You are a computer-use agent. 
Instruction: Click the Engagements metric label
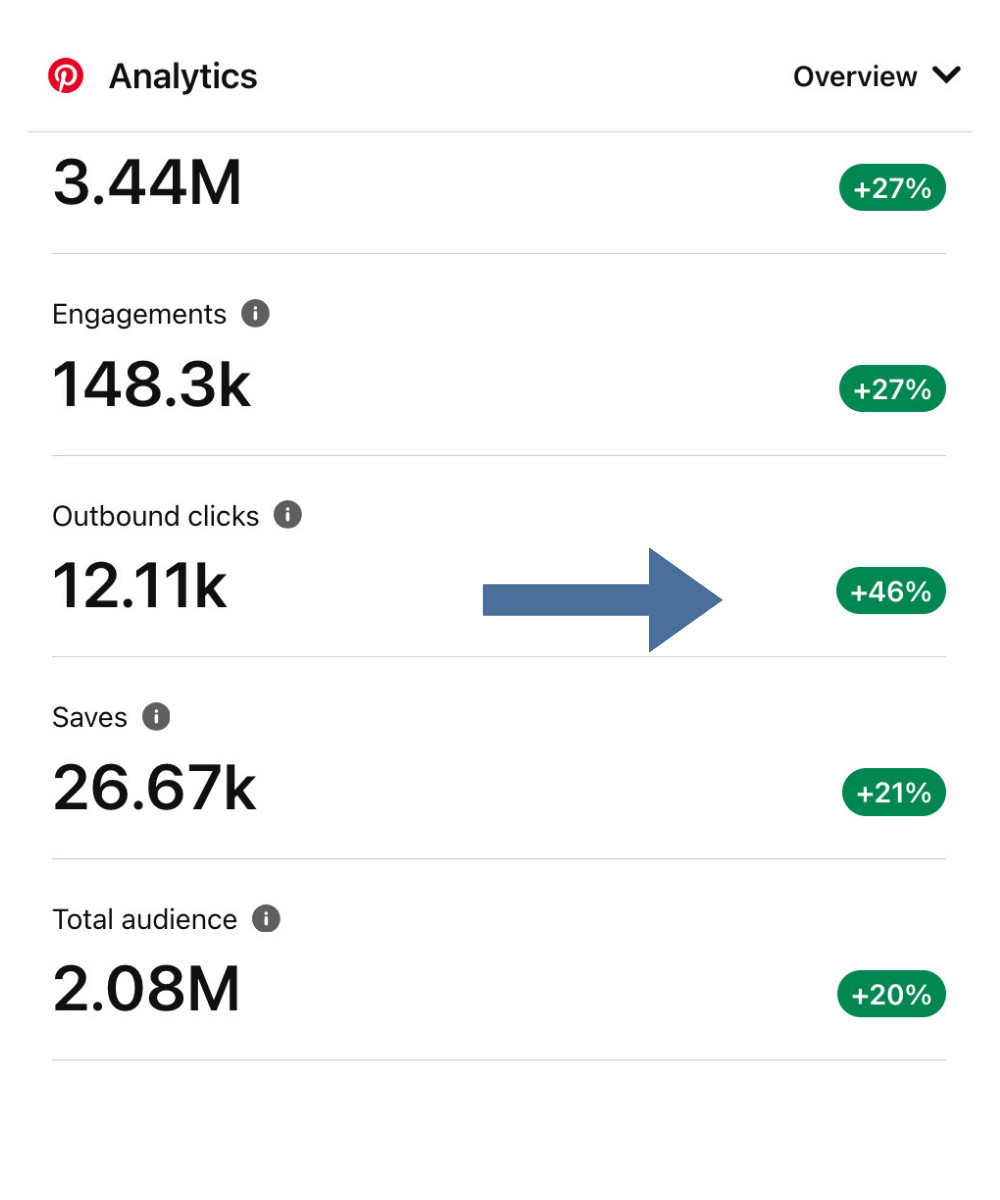139,314
